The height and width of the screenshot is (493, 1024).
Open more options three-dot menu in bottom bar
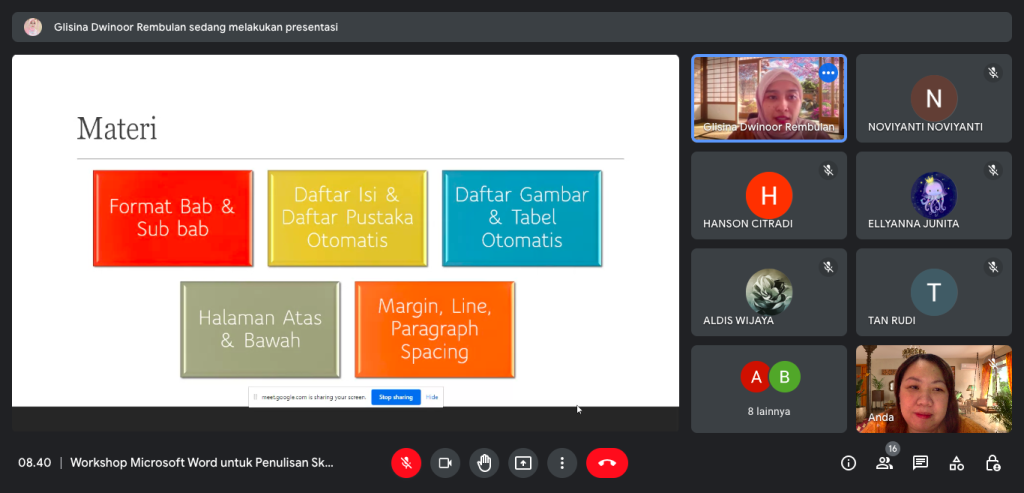[x=562, y=463]
